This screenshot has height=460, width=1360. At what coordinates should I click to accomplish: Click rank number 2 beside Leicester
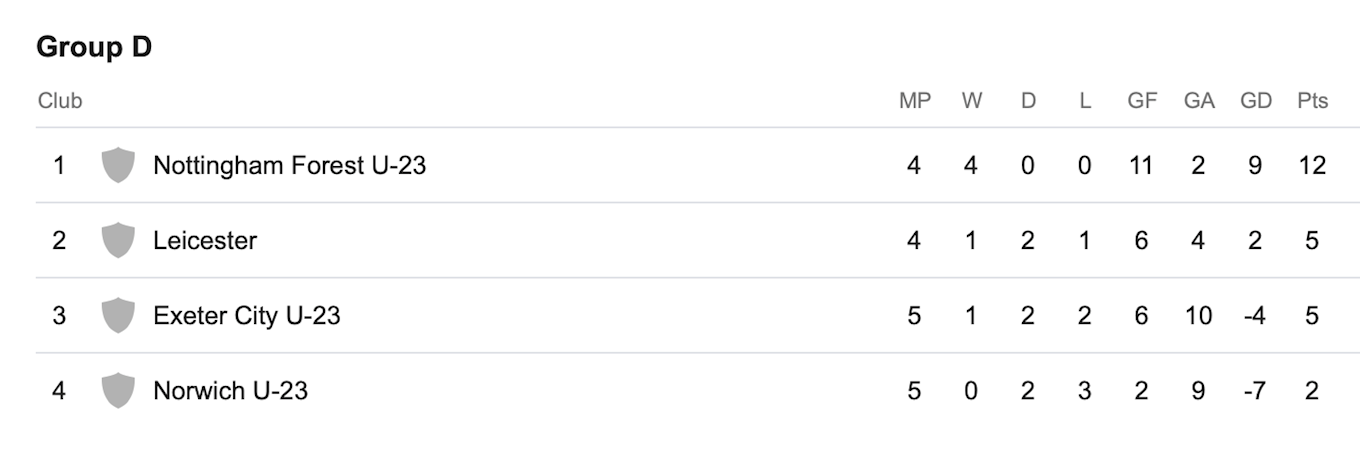point(59,240)
